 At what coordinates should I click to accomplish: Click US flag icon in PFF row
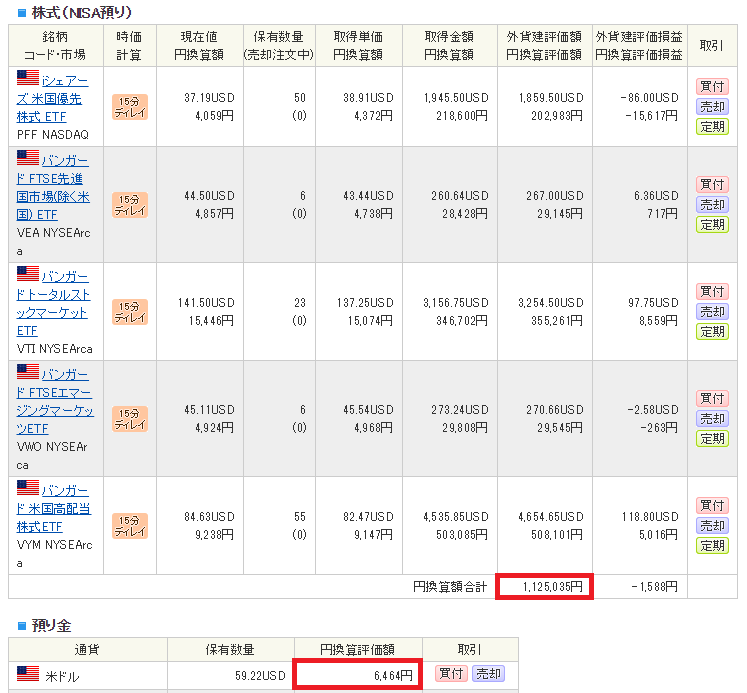click(x=28, y=78)
